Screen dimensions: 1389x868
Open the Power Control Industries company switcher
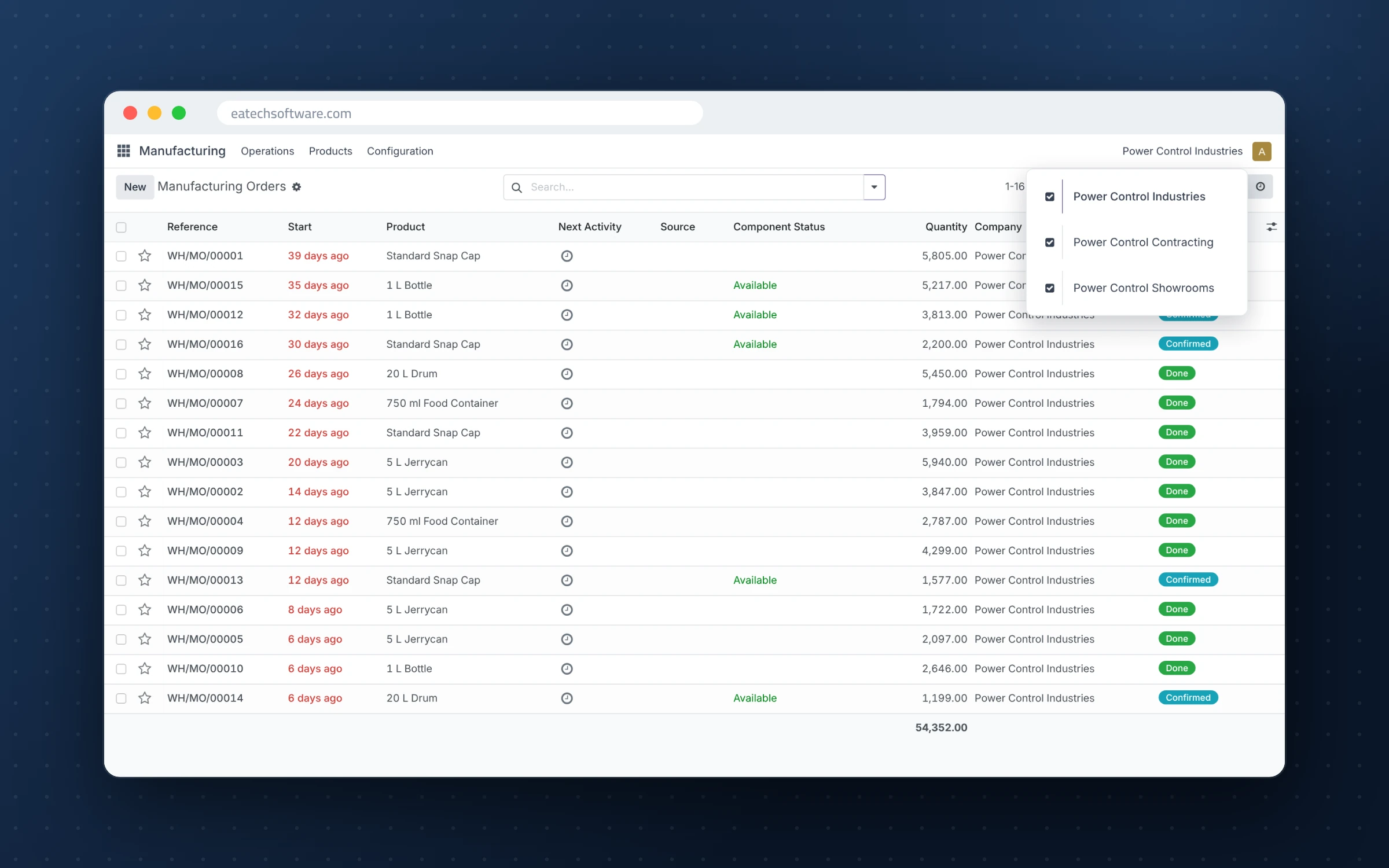tap(1182, 152)
